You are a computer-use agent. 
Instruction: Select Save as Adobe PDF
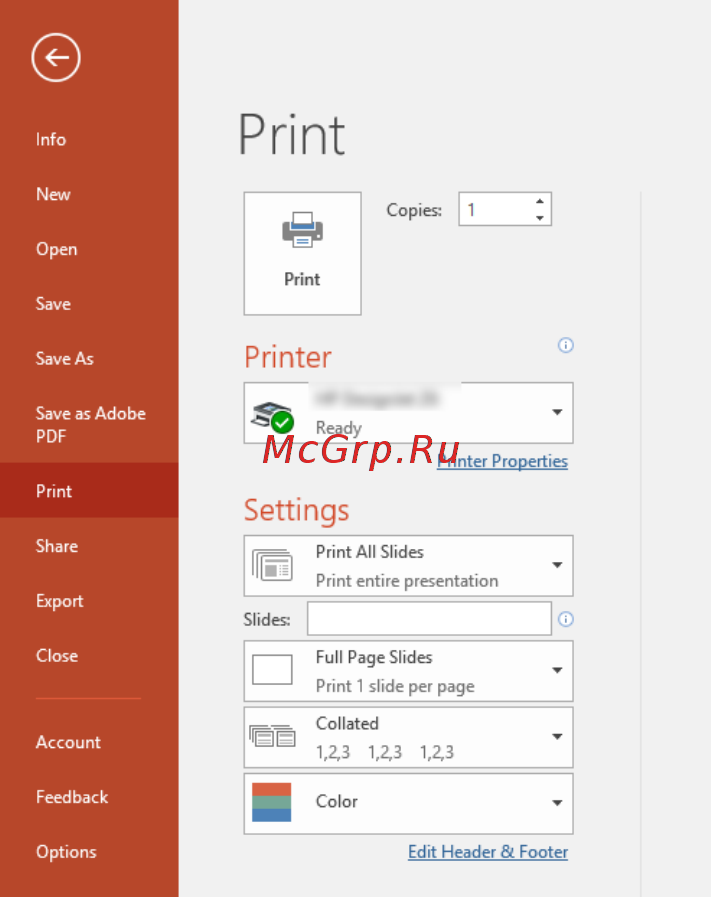89,424
